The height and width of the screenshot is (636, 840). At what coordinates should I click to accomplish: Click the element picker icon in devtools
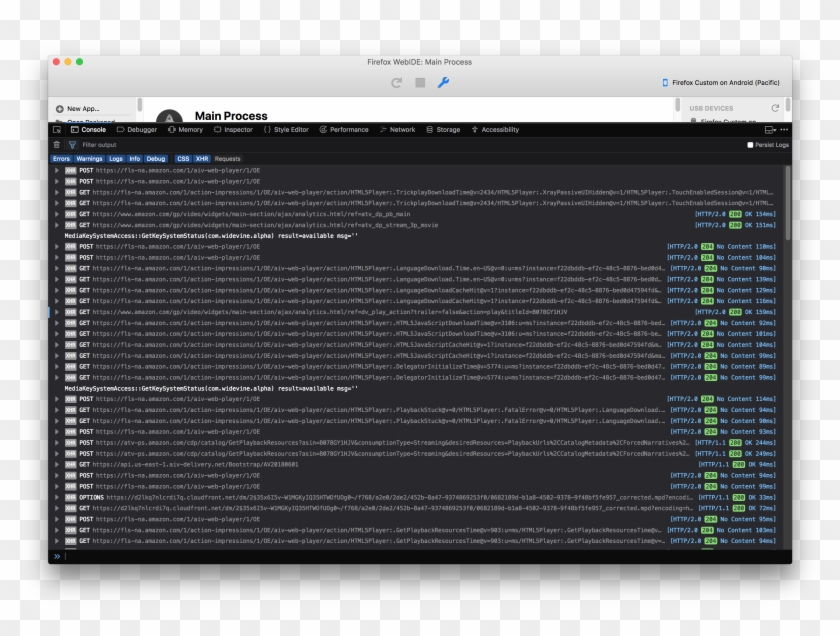click(x=58, y=129)
